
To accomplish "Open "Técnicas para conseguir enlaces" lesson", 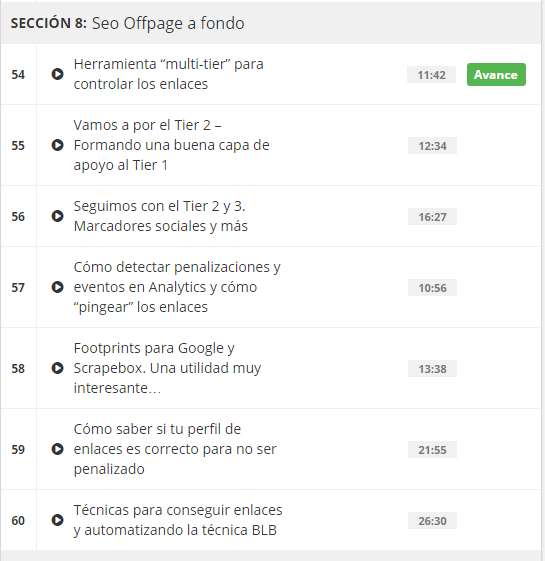I will tap(178, 519).
